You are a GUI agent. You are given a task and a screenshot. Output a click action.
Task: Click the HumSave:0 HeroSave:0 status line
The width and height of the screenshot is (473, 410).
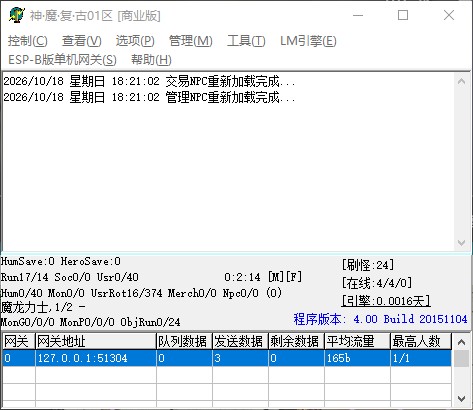coord(61,261)
